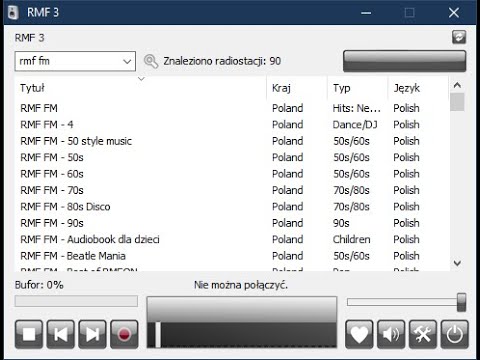Image resolution: width=480 pixels, height=360 pixels.
Task: Select RMF FM - 50 style music
Action: 232,141
